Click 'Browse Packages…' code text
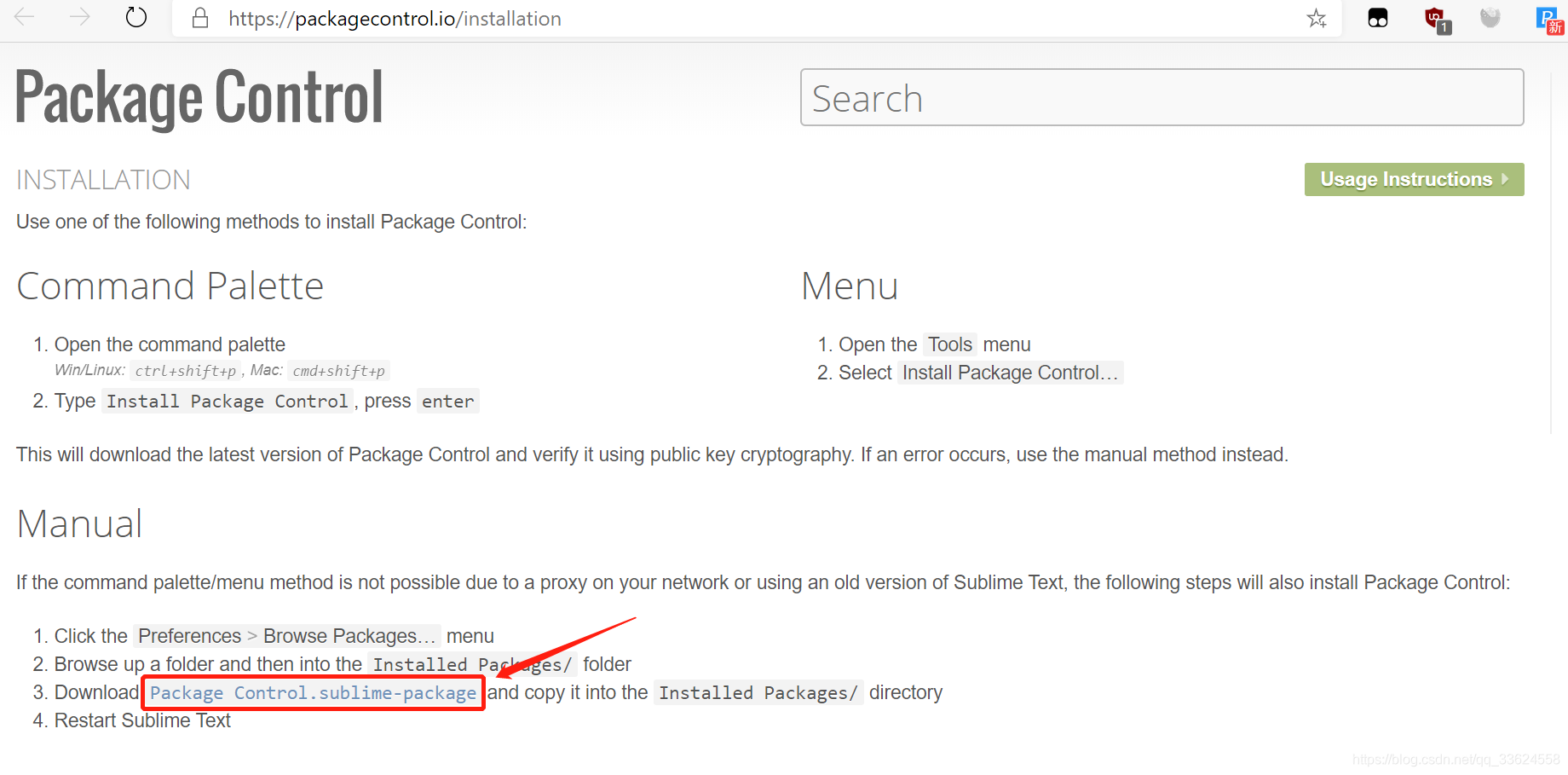1568x775 pixels. tap(349, 636)
